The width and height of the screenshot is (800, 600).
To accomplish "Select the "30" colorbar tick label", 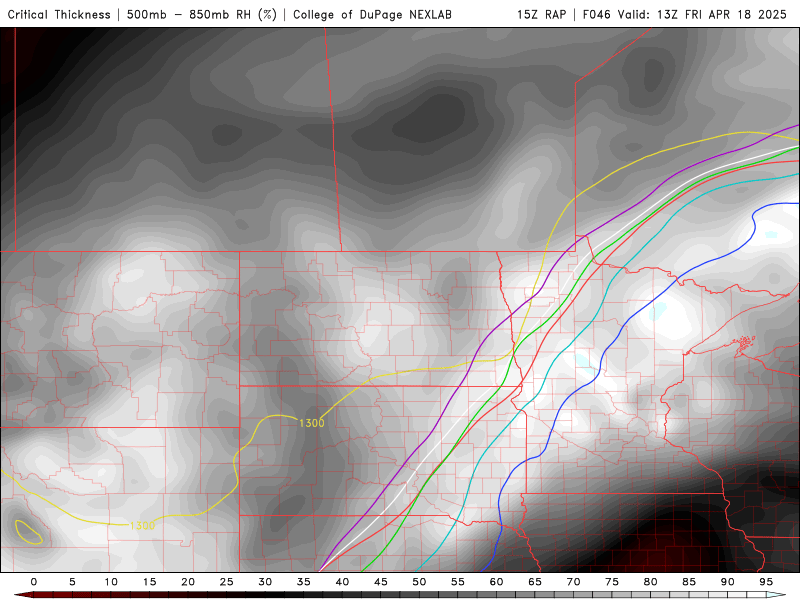I will point(265,582).
